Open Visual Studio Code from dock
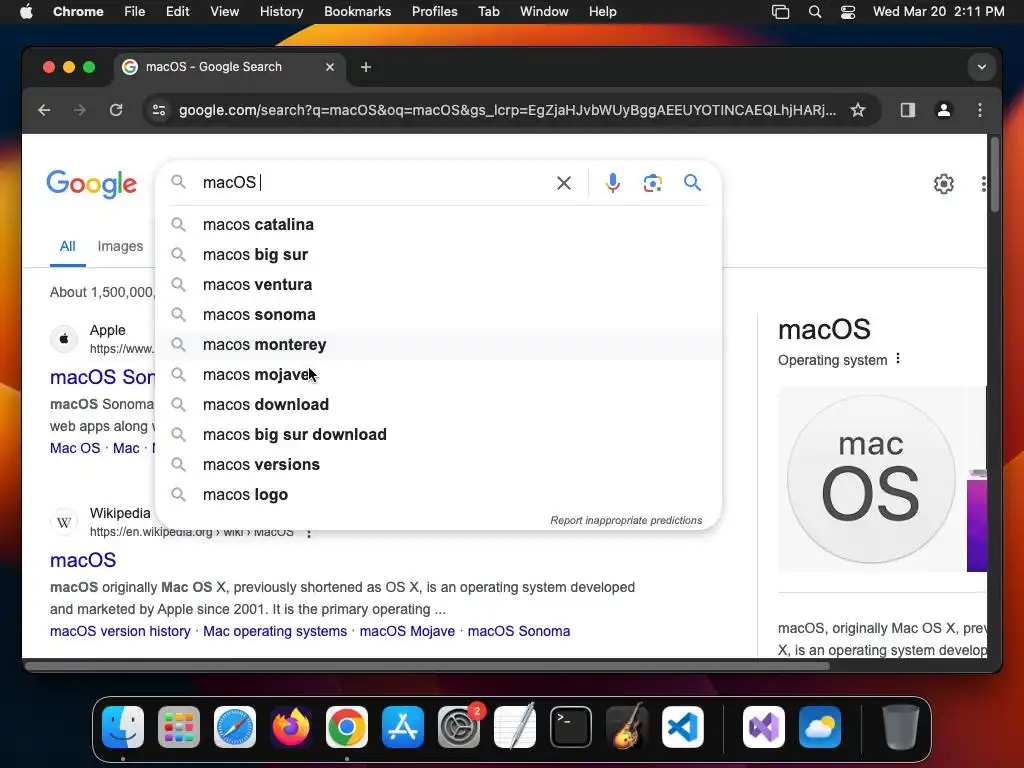The height and width of the screenshot is (768, 1024). (x=682, y=727)
